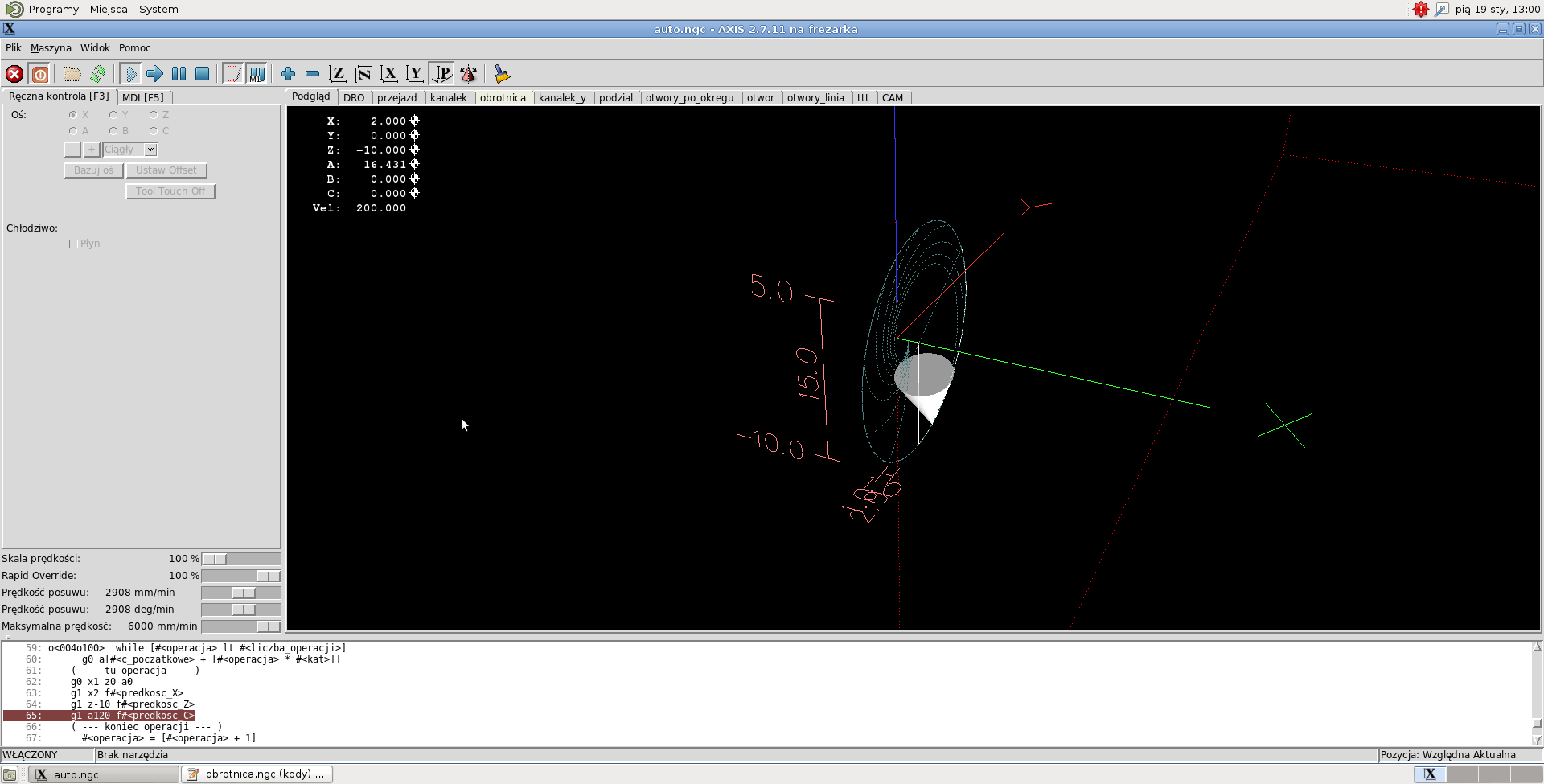Adjust Skala prędkości slider

(x=240, y=559)
